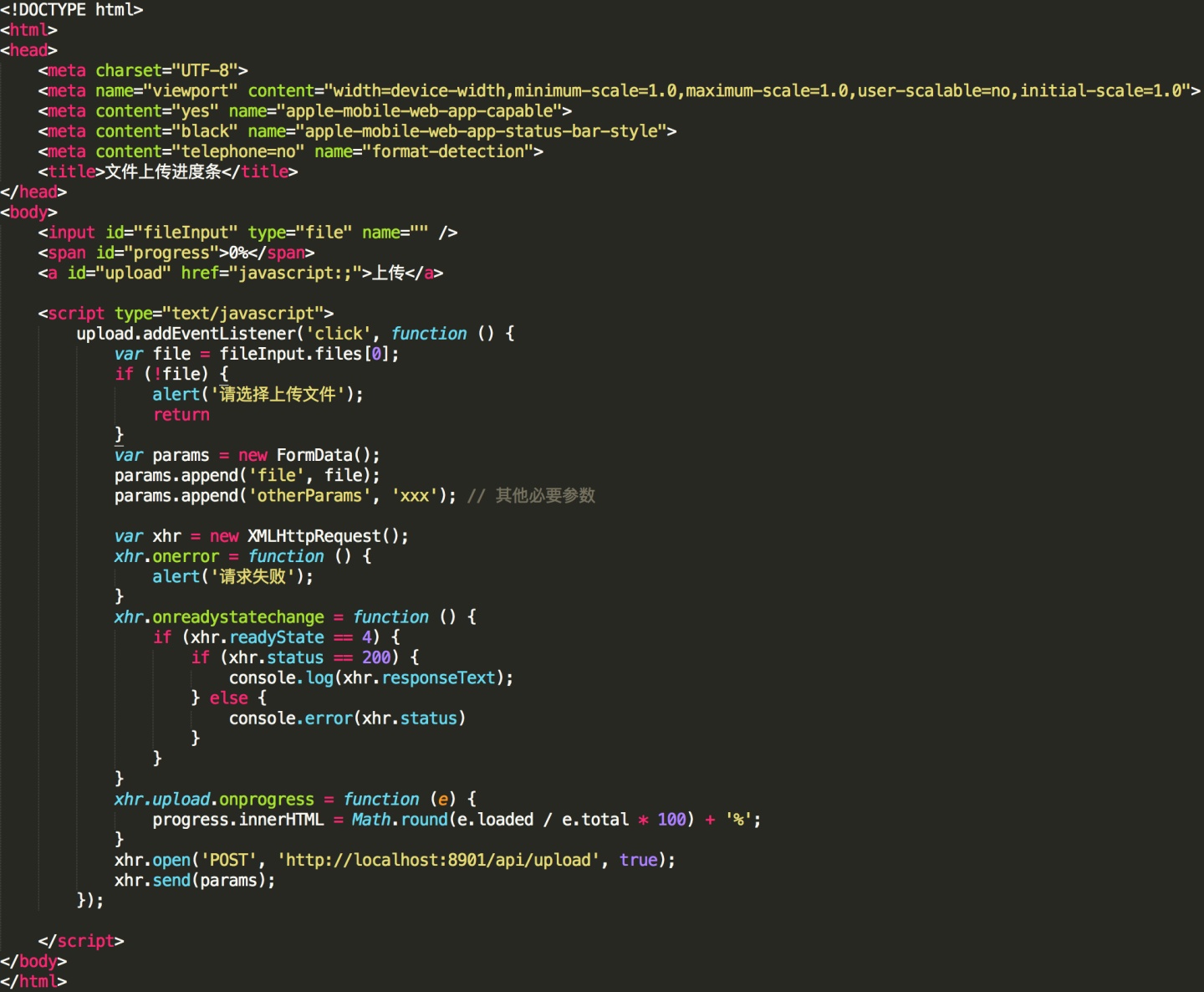This screenshot has width=1204, height=992.
Task: Click the 'readyState' property
Action: 277,637
